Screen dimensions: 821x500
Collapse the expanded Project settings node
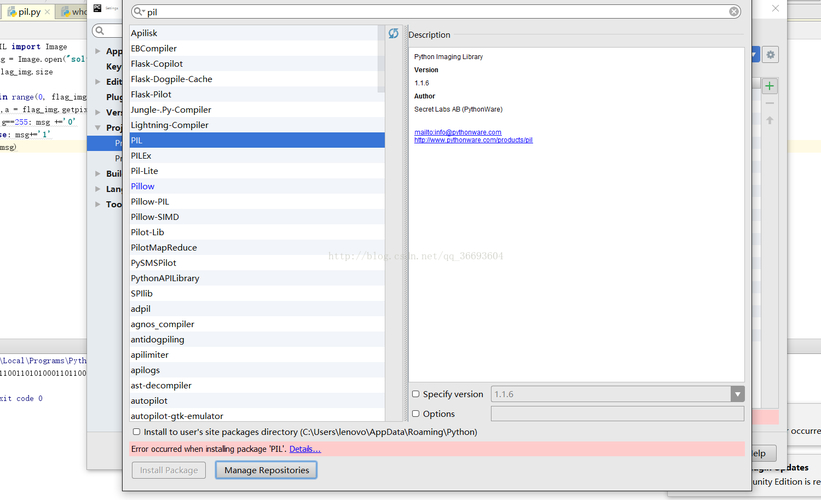(x=98, y=128)
